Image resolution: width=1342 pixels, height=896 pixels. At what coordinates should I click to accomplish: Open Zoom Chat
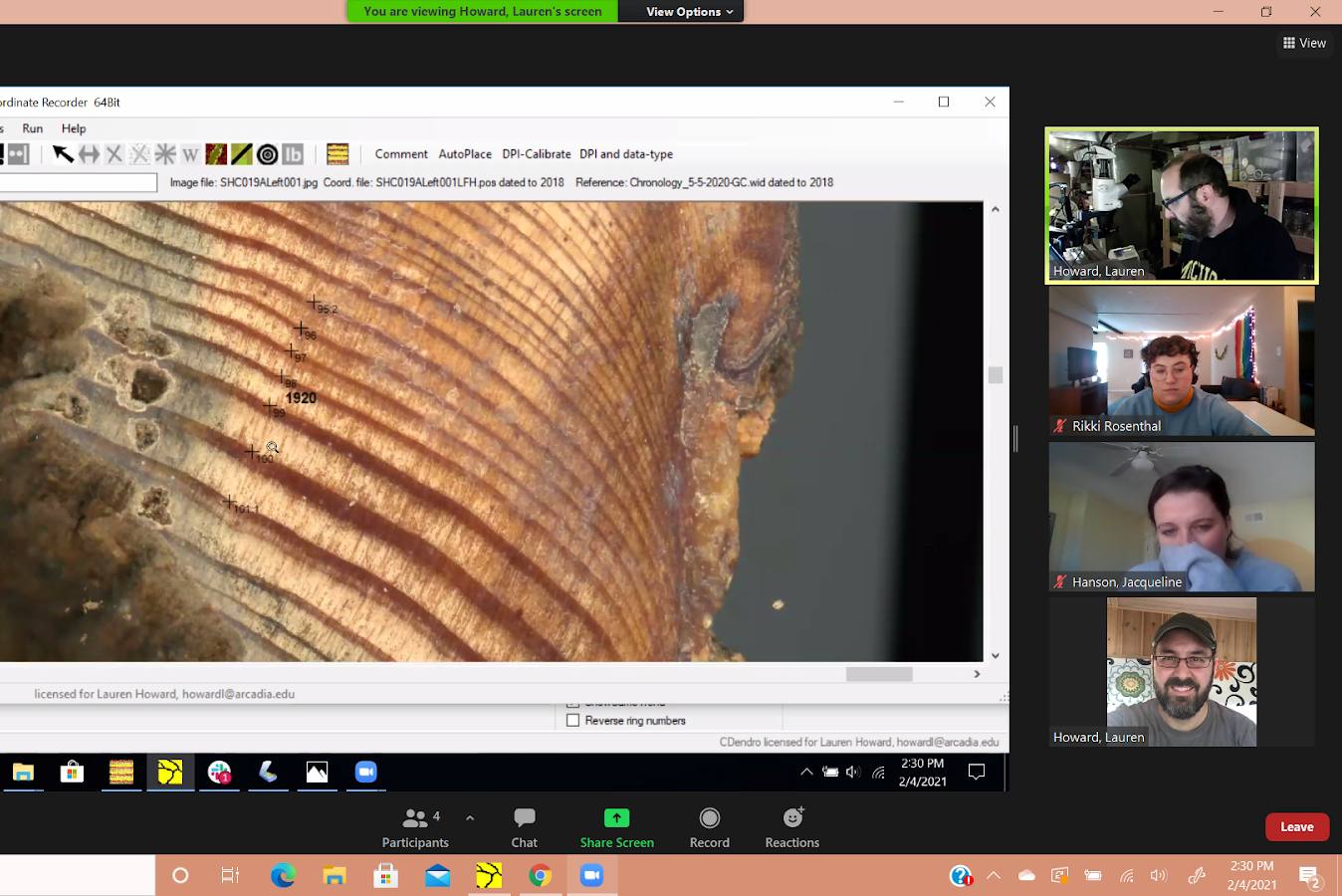coord(525,827)
